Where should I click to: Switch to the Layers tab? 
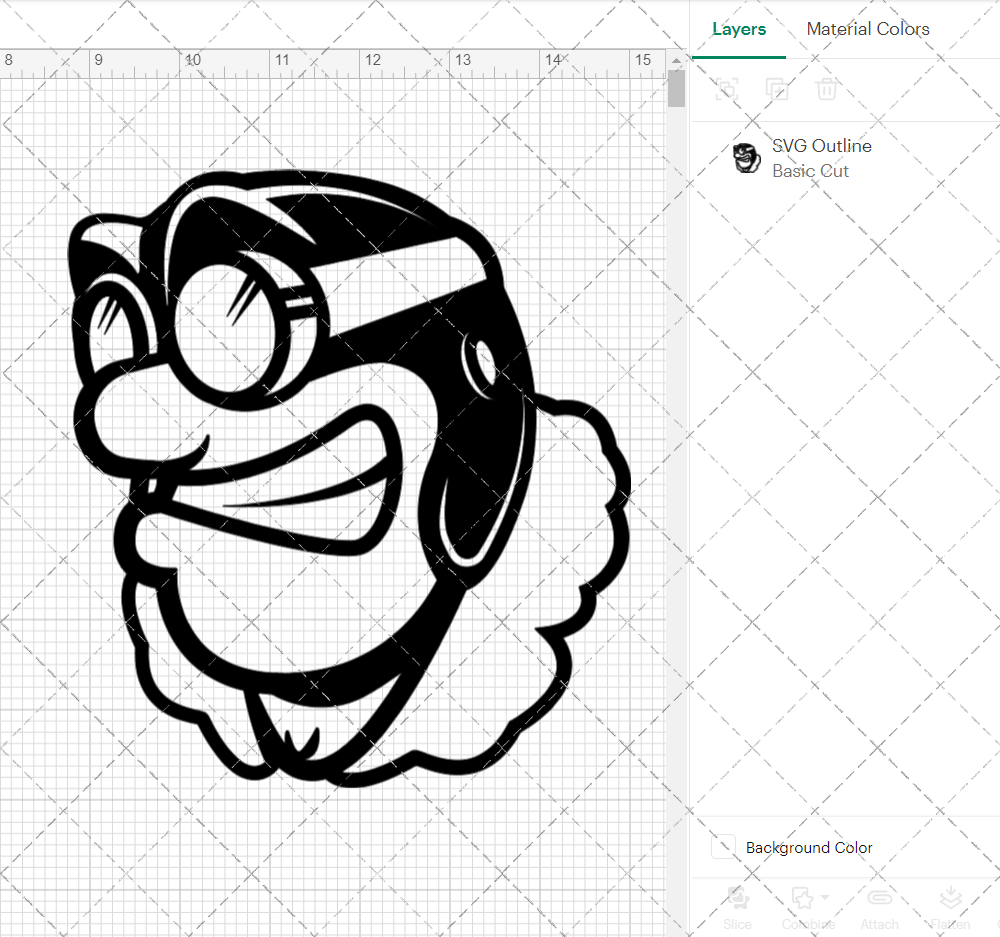pyautogui.click(x=739, y=29)
